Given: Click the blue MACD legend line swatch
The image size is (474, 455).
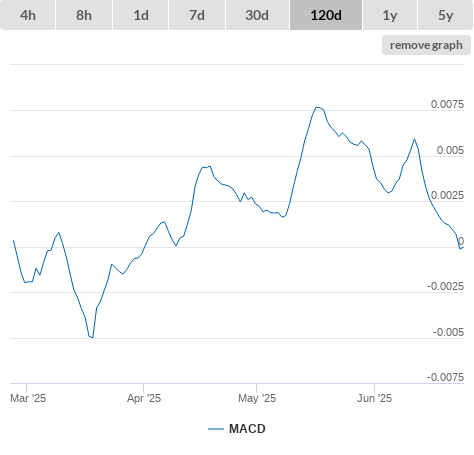Looking at the screenshot, I should tap(216, 429).
